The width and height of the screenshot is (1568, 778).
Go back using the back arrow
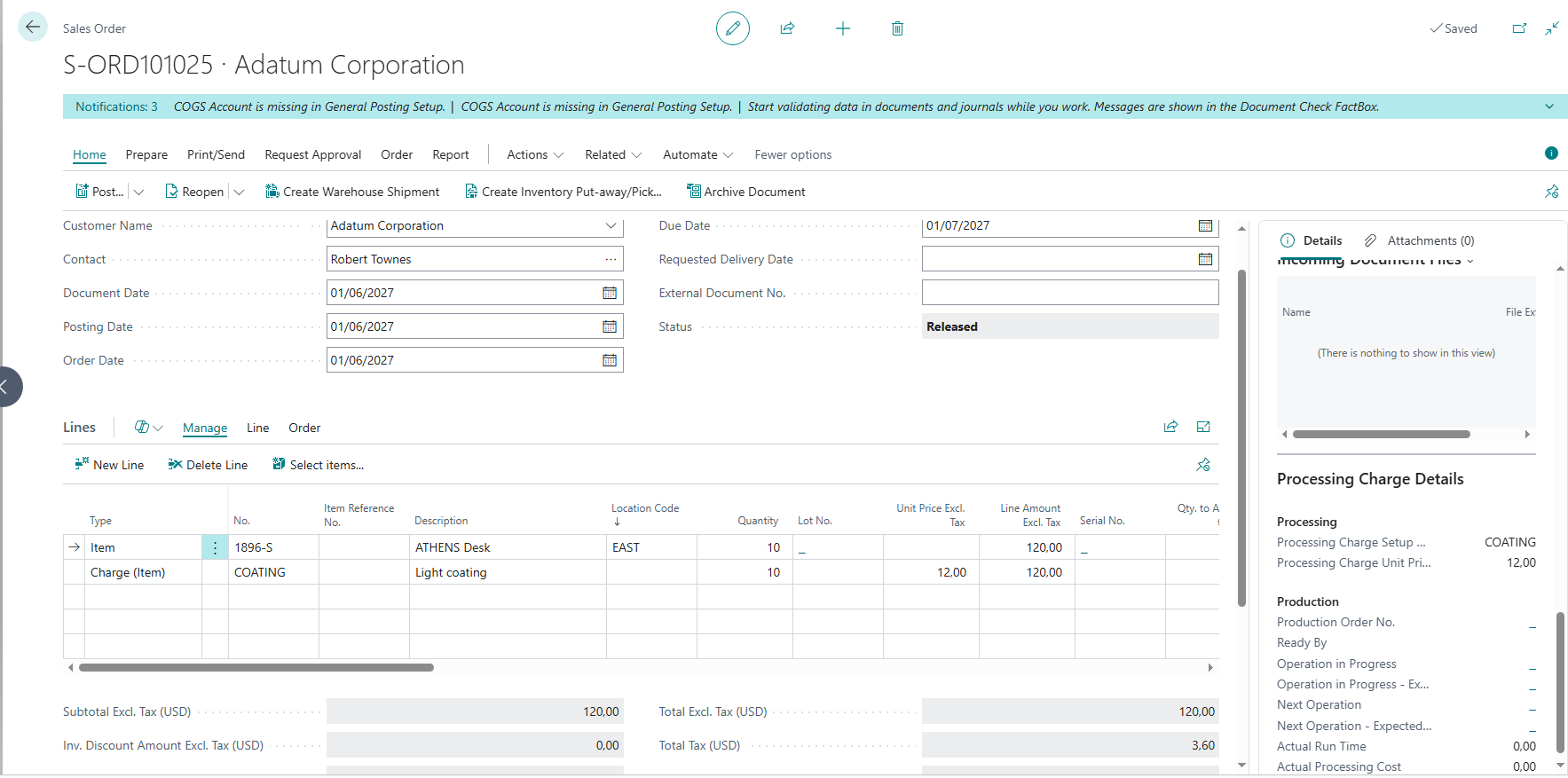pyautogui.click(x=33, y=27)
